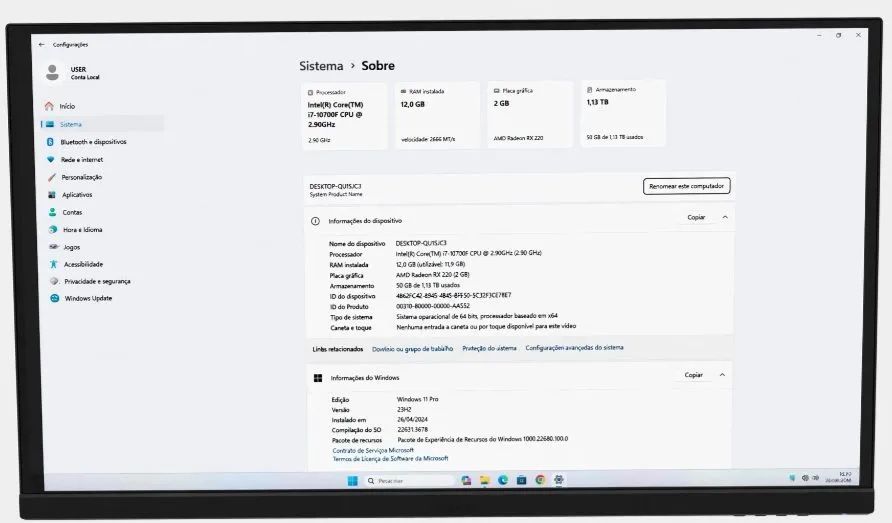The height and width of the screenshot is (523, 892).
Task: Open Termos de Licença de Software link
Action: coord(390,459)
